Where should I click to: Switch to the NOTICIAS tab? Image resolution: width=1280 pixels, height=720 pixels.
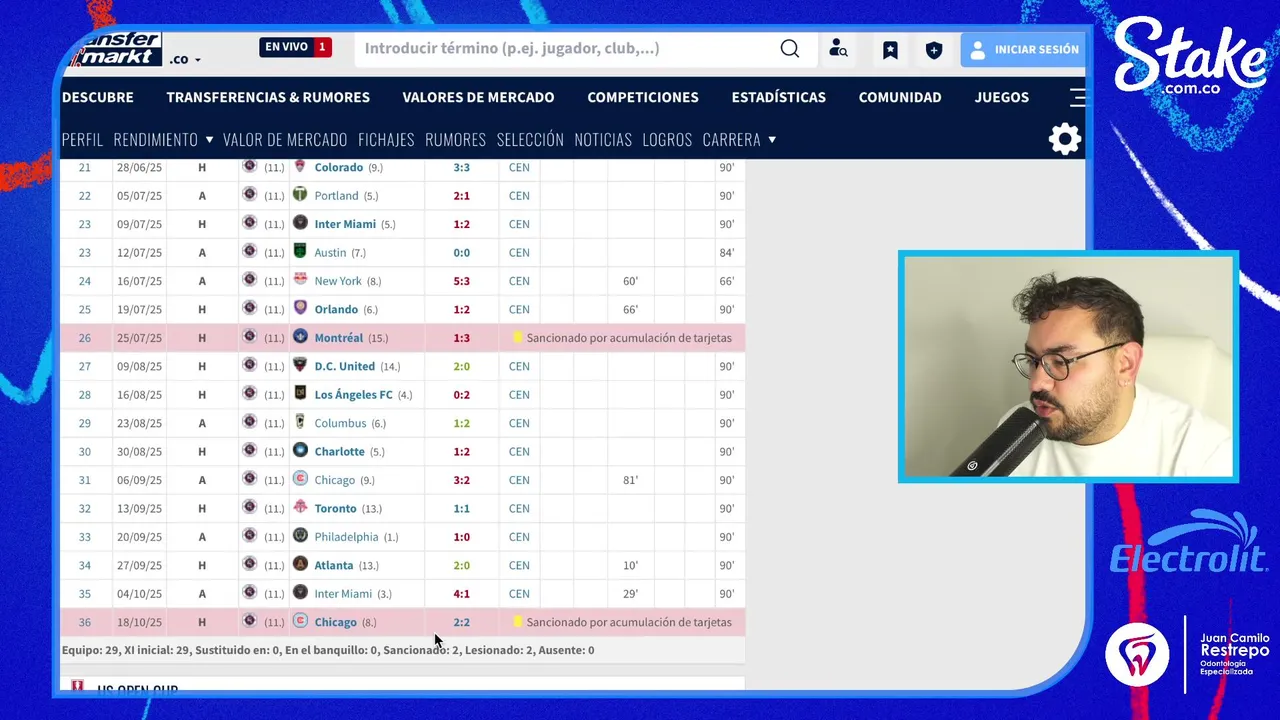point(603,139)
